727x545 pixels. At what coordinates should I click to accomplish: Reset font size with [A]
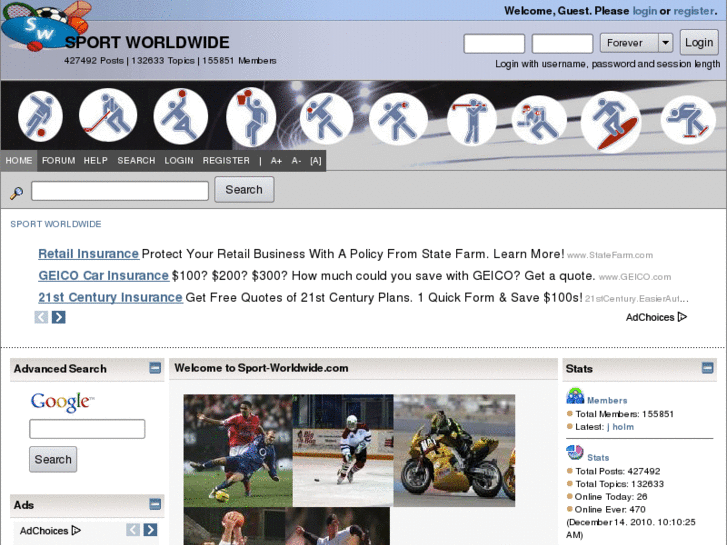(316, 161)
